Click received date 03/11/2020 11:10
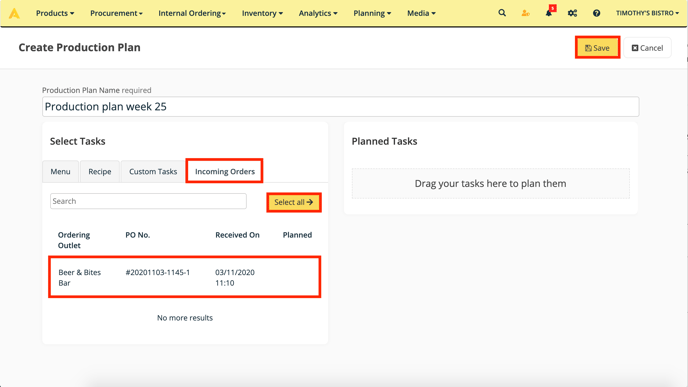The width and height of the screenshot is (688, 387). click(235, 278)
